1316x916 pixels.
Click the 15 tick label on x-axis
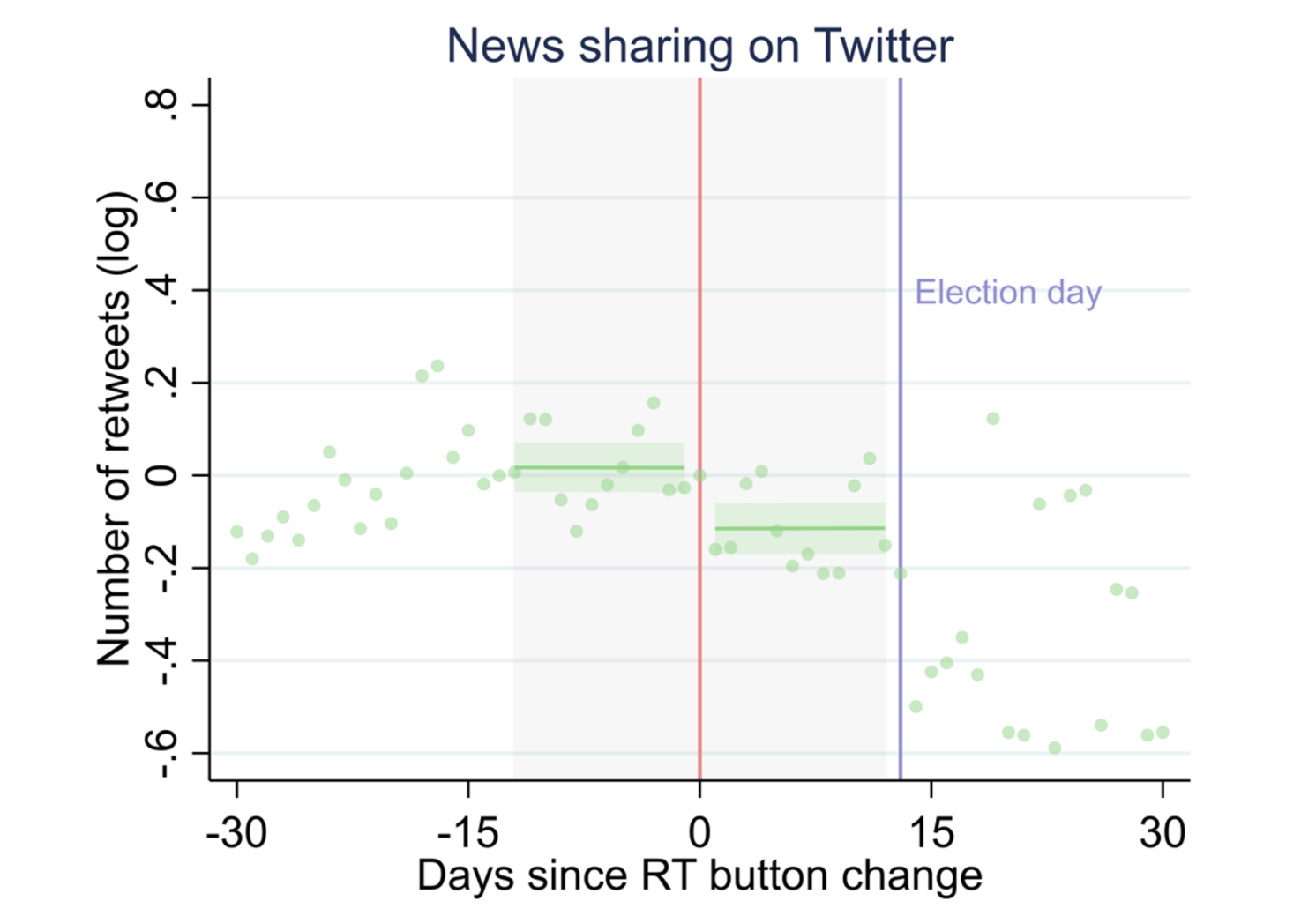click(x=931, y=831)
